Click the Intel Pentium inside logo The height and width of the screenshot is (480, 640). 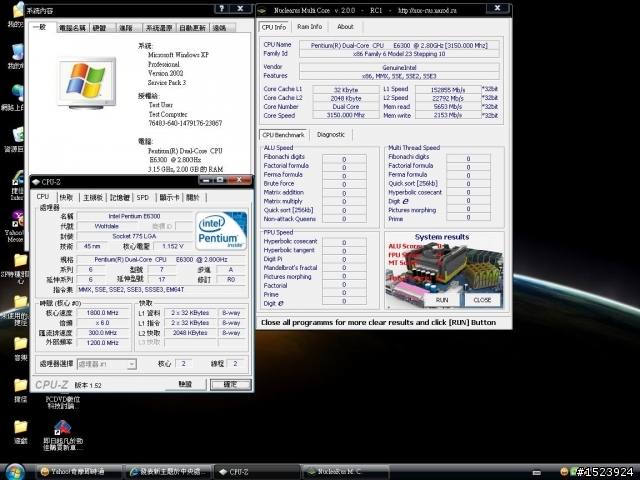(x=221, y=230)
